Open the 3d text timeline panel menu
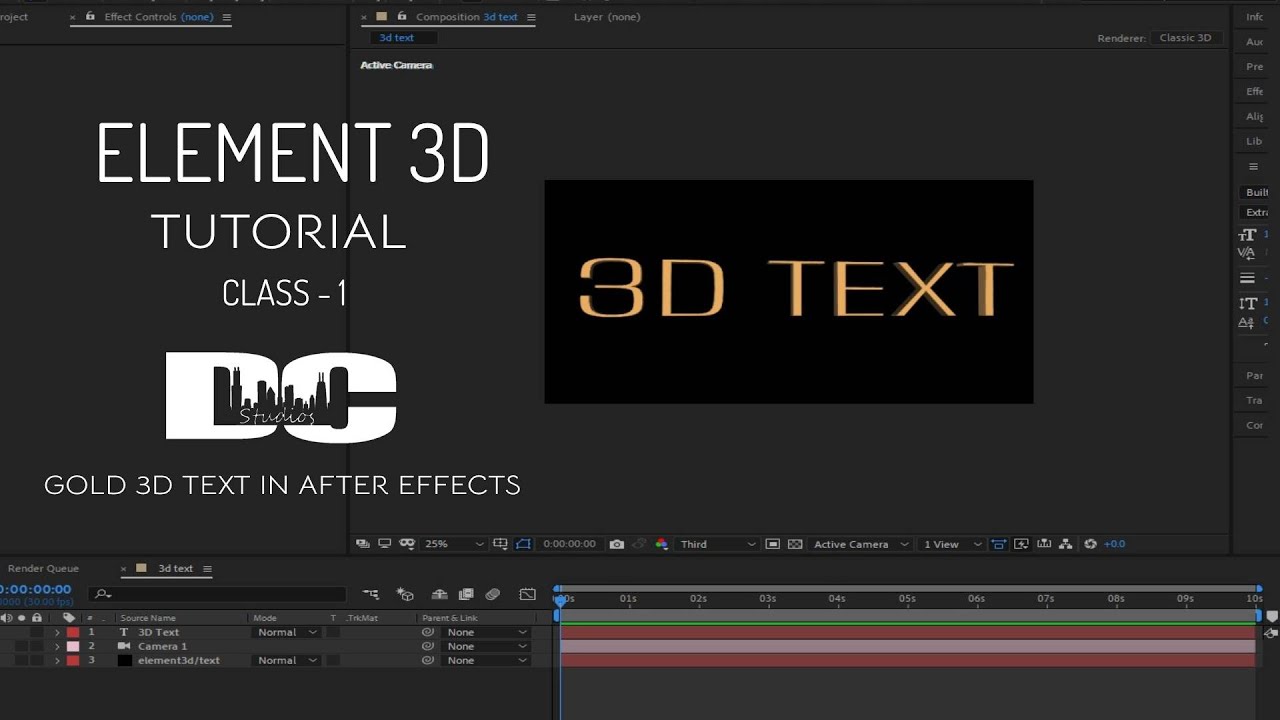The width and height of the screenshot is (1280, 720). point(207,568)
